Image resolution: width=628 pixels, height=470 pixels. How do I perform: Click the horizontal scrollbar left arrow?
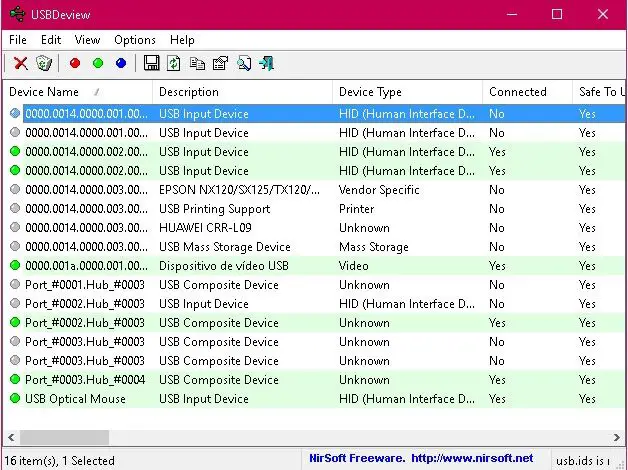(11, 437)
